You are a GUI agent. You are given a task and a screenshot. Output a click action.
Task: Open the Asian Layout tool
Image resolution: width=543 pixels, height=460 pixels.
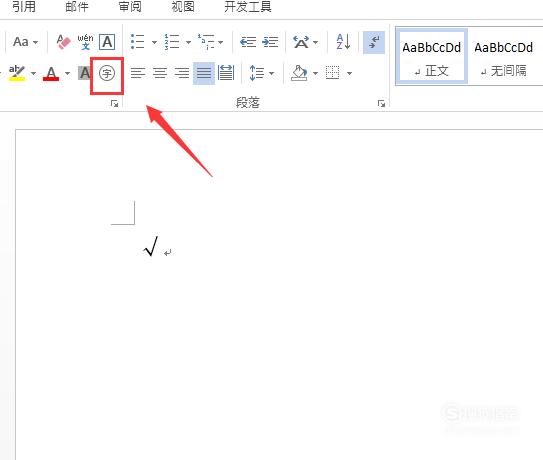pyautogui.click(x=301, y=42)
